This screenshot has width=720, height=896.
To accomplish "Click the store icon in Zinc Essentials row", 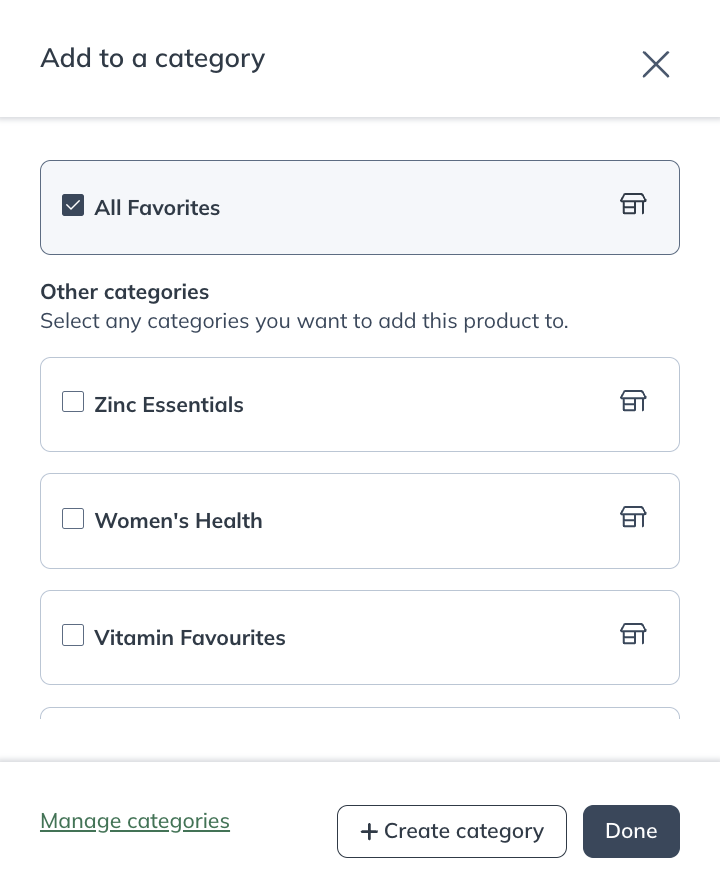I will tap(633, 401).
